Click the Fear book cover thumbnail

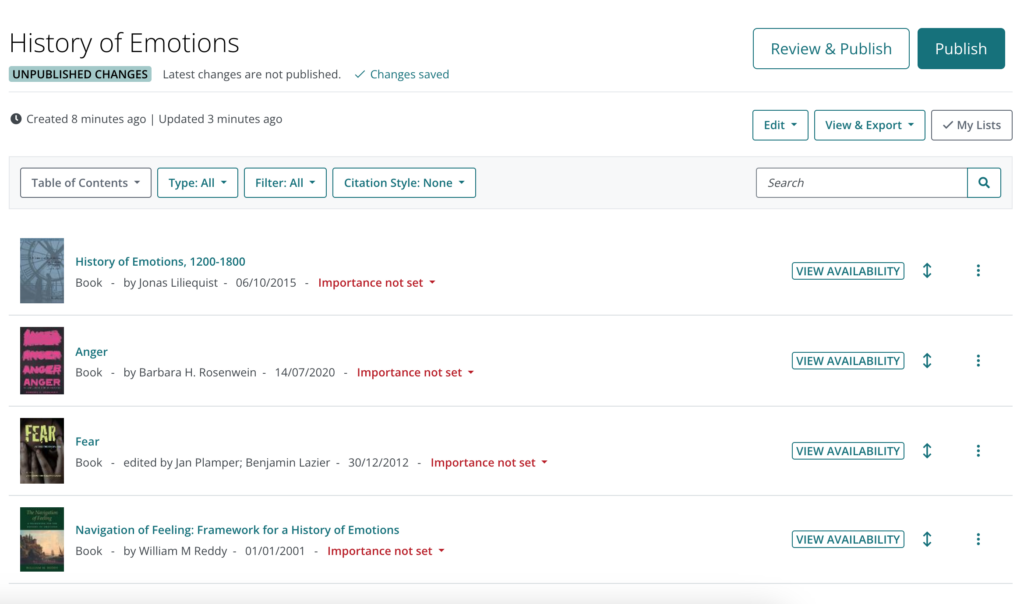(x=42, y=451)
